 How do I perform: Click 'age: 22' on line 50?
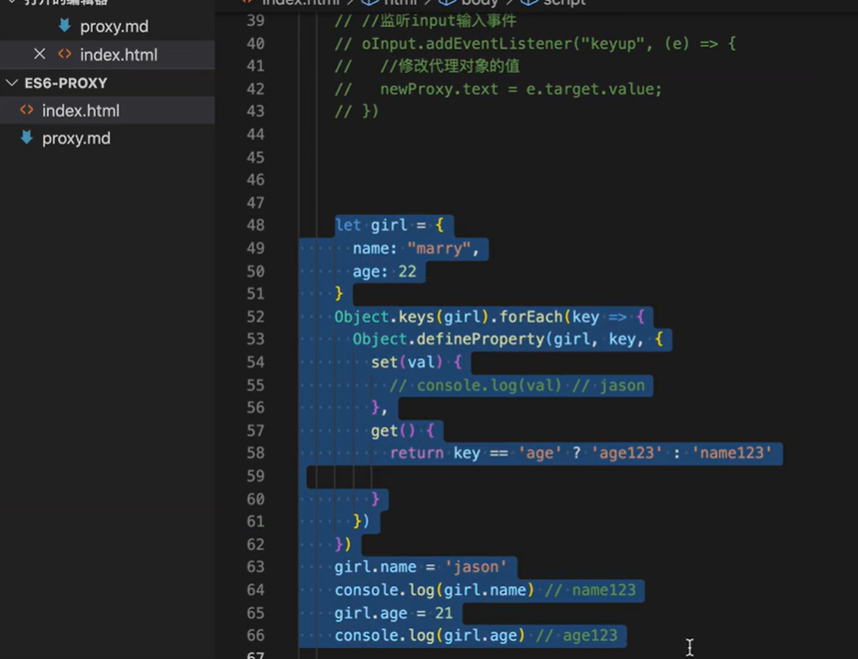[385, 271]
